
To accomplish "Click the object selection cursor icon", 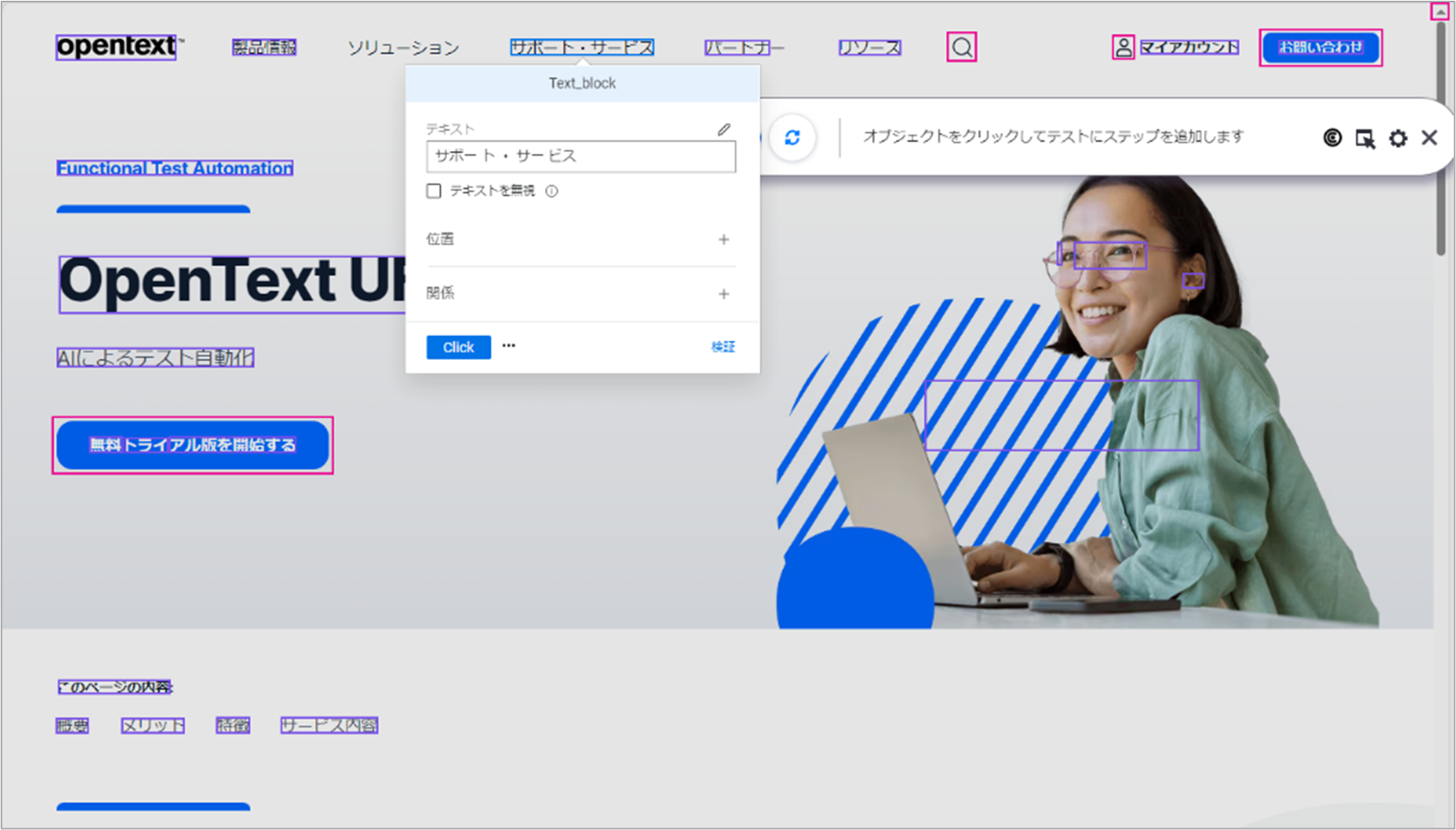I will pyautogui.click(x=1365, y=139).
